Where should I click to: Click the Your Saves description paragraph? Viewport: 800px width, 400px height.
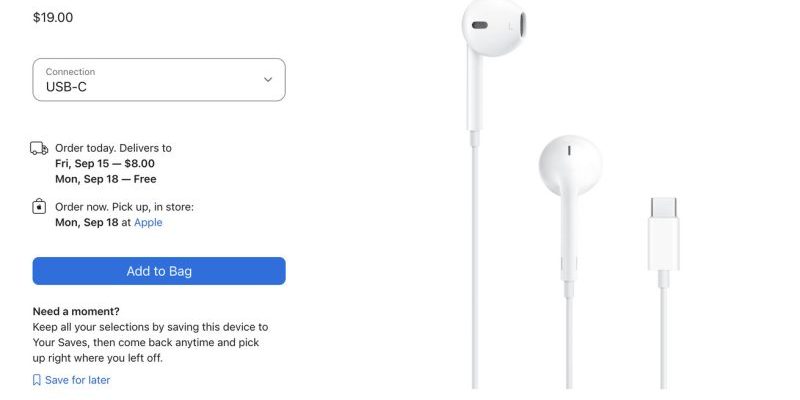tap(151, 342)
